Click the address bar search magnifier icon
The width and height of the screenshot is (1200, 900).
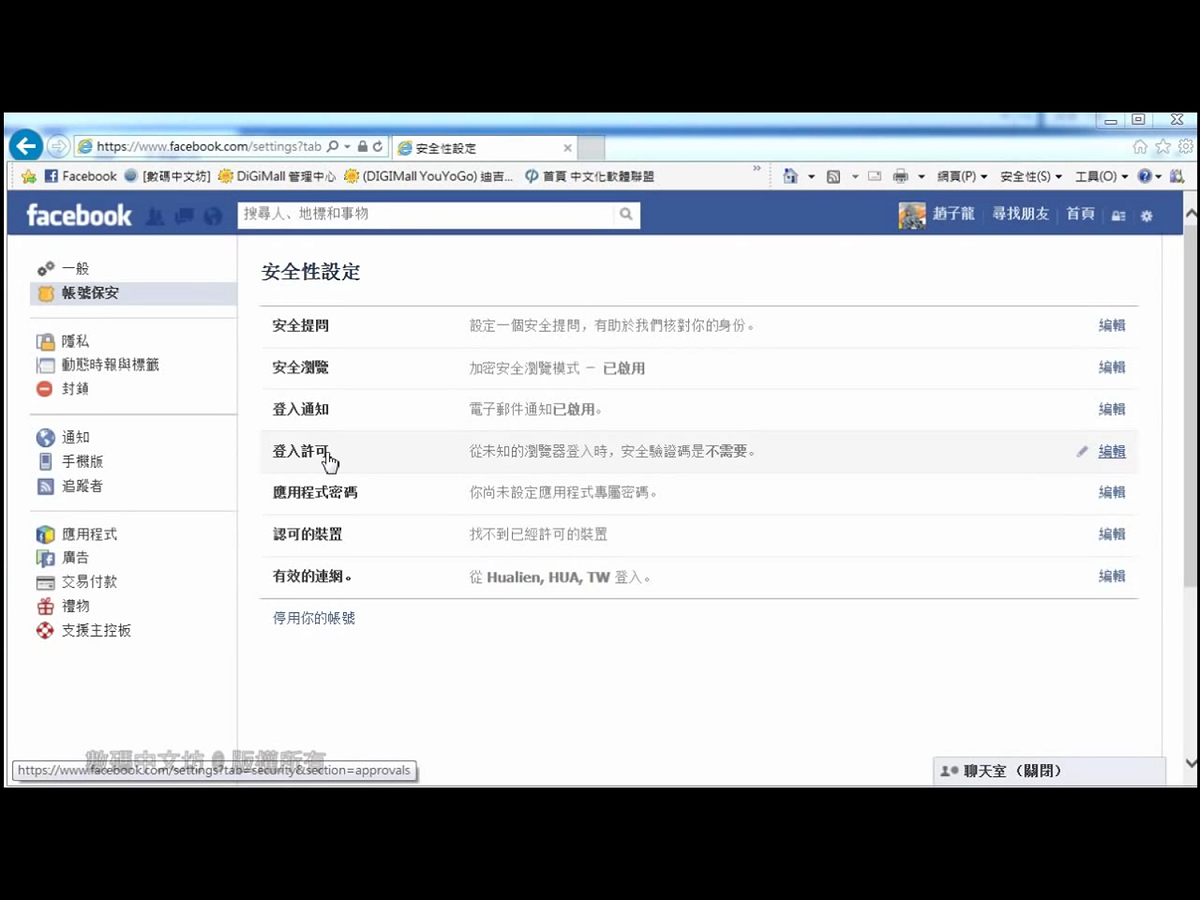(333, 146)
